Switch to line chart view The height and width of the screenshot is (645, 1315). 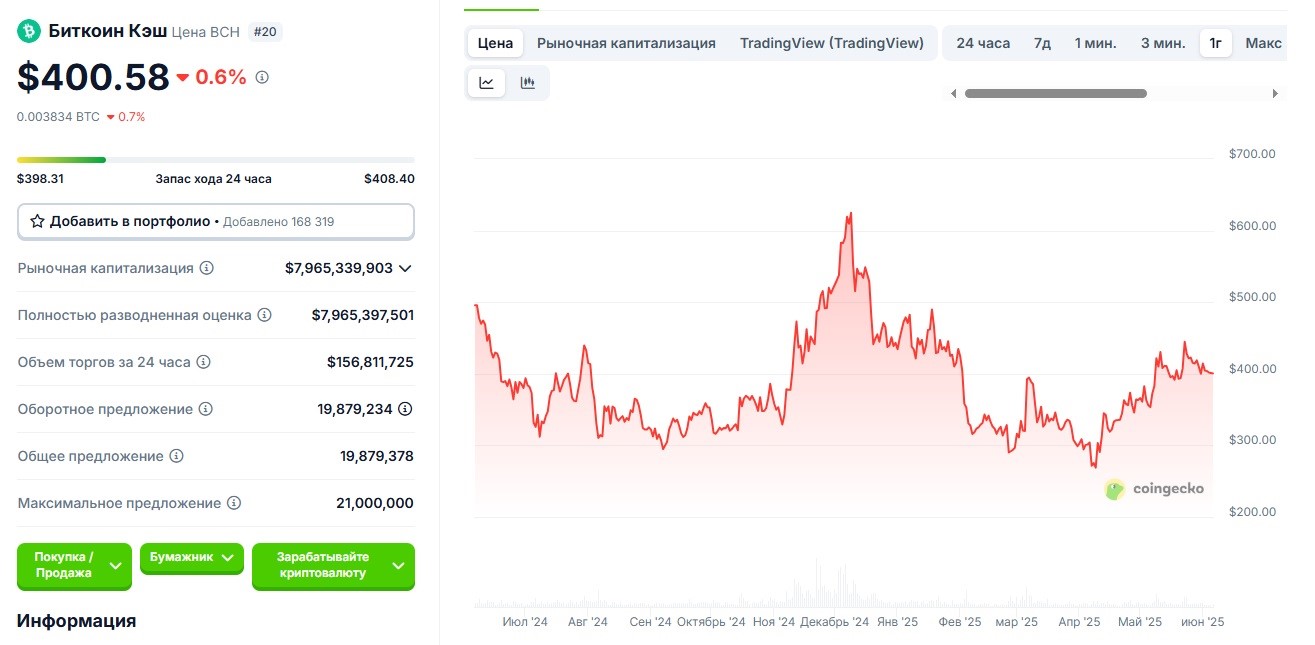coord(487,83)
